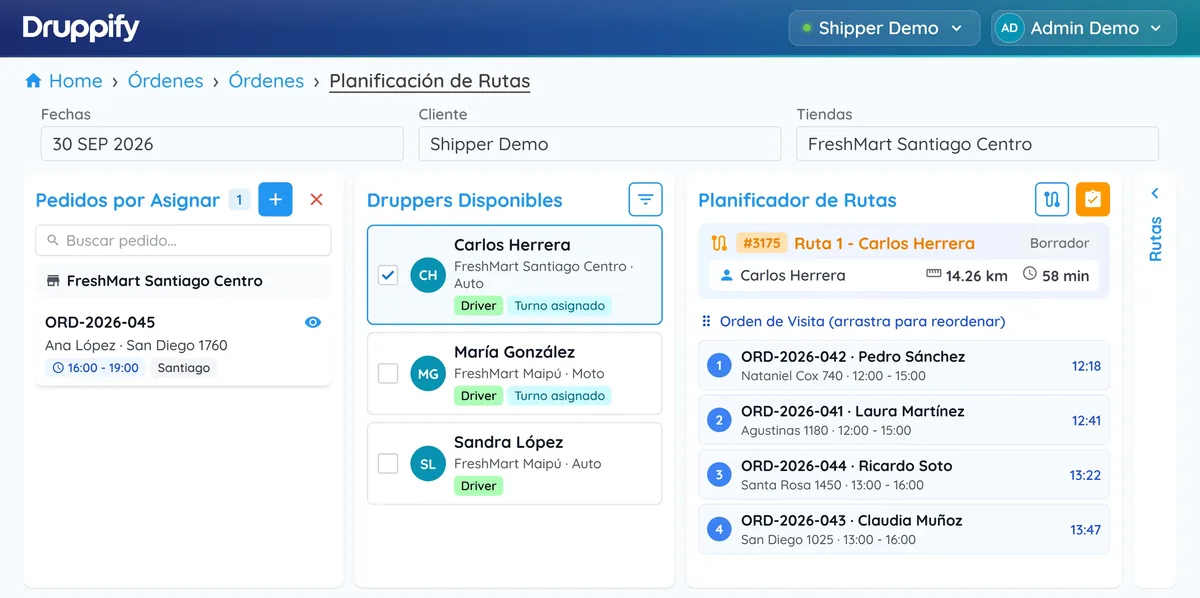Click the orange clipboard check button
Viewport: 1200px width, 598px height.
click(1093, 200)
